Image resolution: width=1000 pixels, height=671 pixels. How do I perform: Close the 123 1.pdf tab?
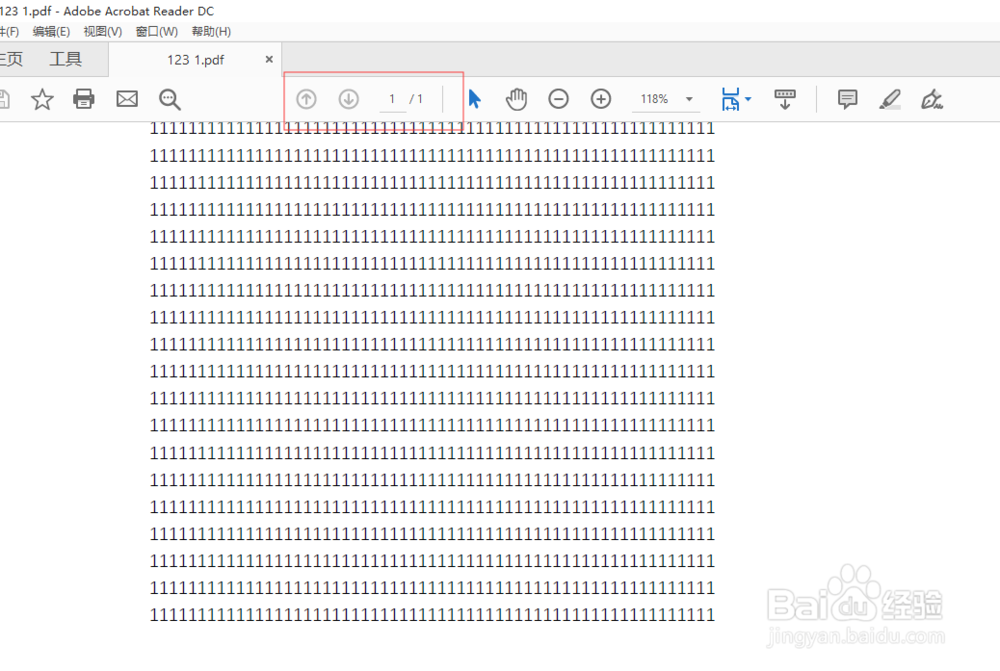pyautogui.click(x=269, y=59)
